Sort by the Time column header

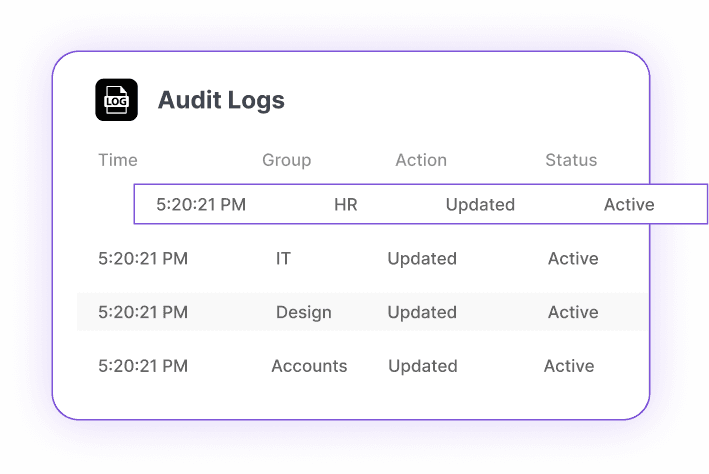point(118,160)
